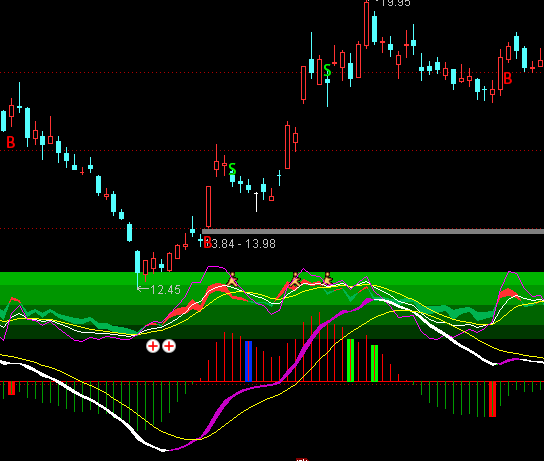Select the middle orange figure signal icon
Viewport: 544px width, 461px height.
click(x=295, y=280)
